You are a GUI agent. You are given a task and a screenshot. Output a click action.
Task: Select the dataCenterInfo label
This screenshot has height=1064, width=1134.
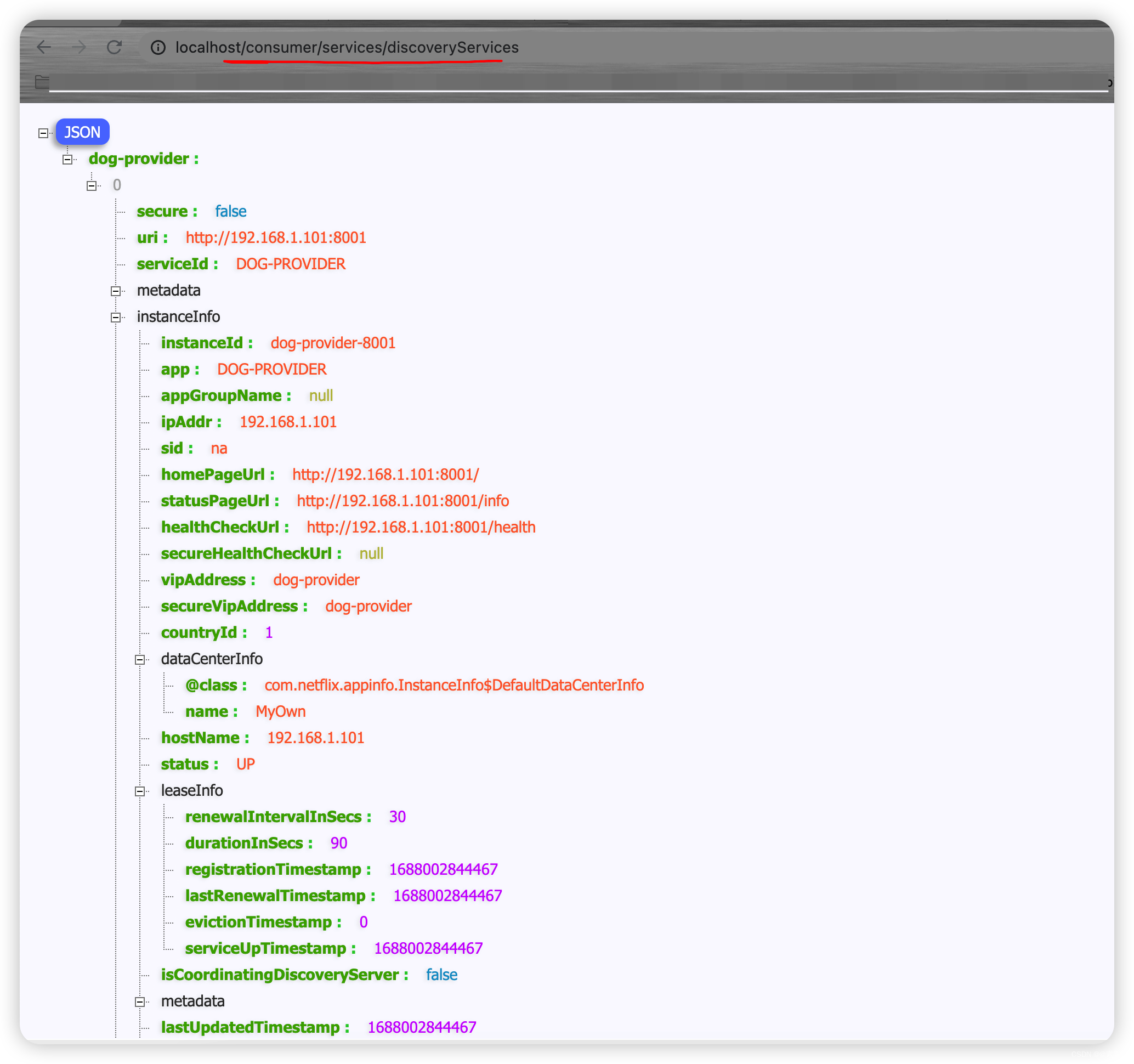212,659
